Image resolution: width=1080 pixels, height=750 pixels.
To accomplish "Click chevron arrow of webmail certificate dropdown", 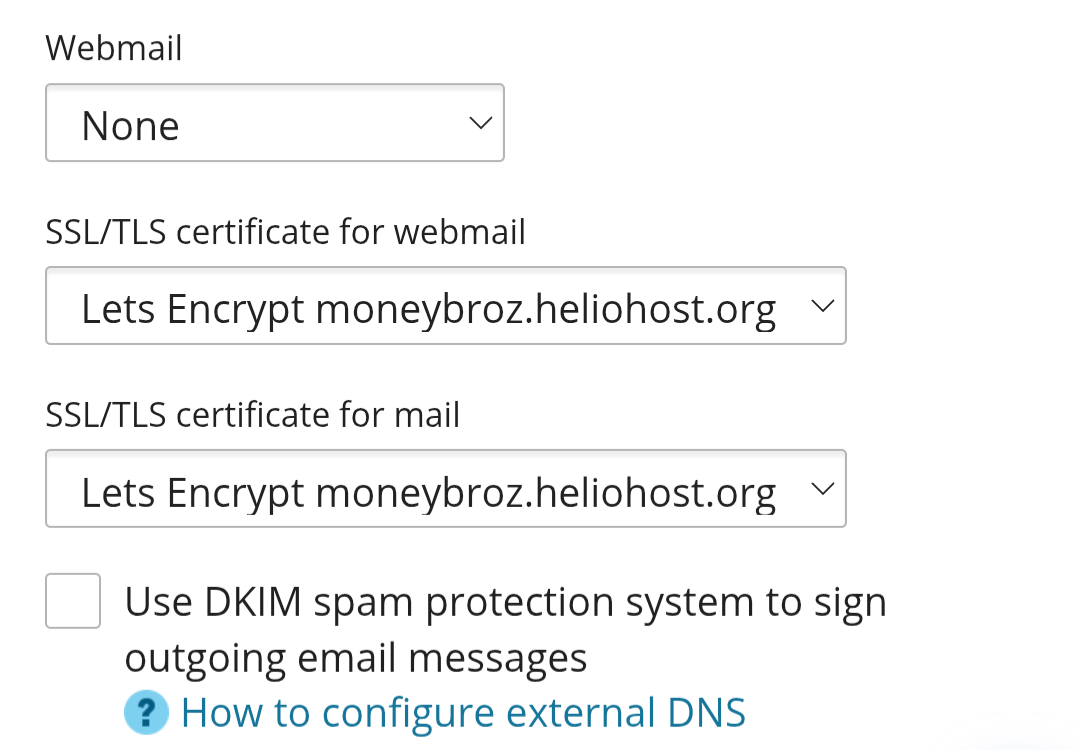I will [x=822, y=306].
